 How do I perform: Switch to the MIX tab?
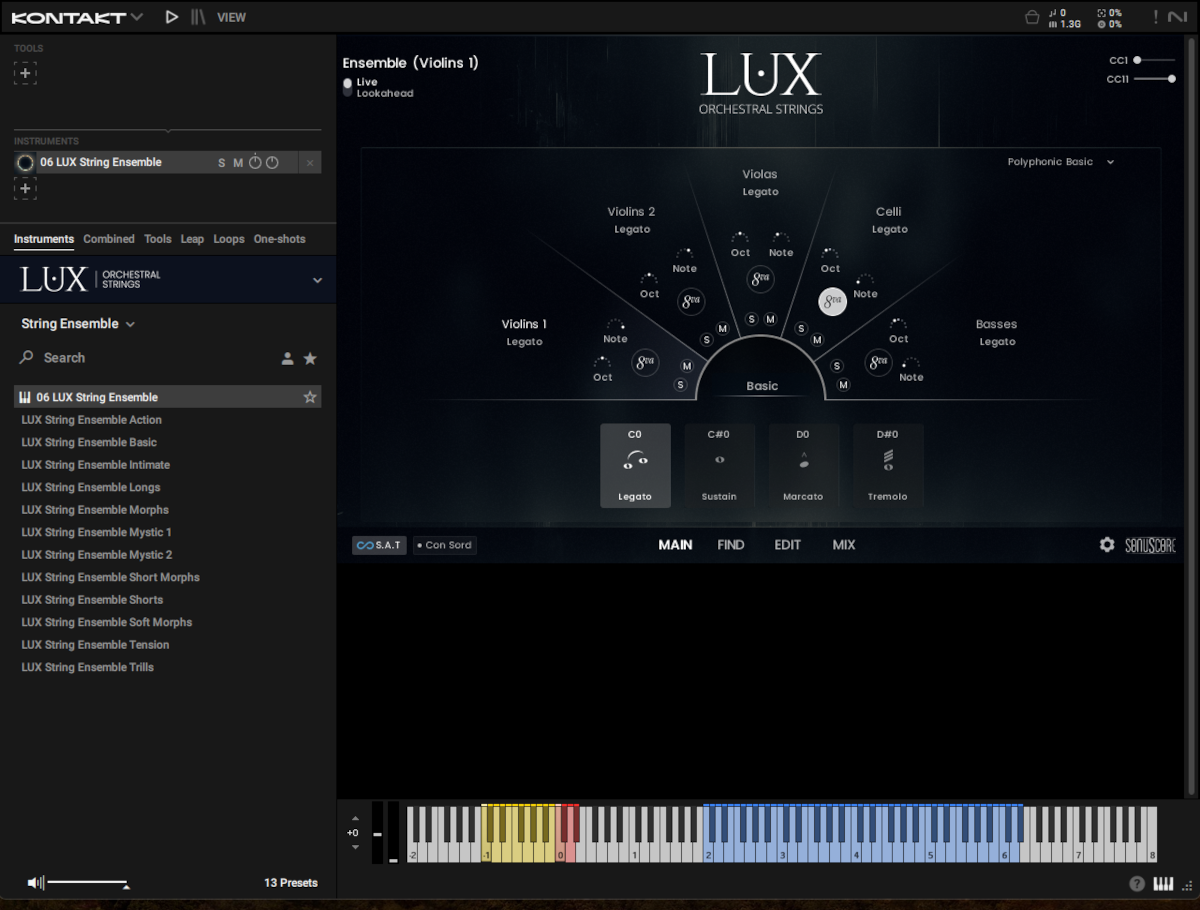coord(844,545)
